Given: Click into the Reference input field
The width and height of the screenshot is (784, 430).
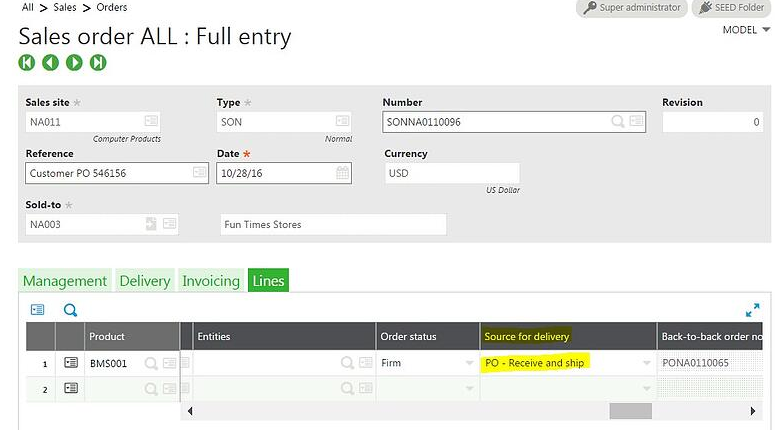Looking at the screenshot, I should point(105,173).
